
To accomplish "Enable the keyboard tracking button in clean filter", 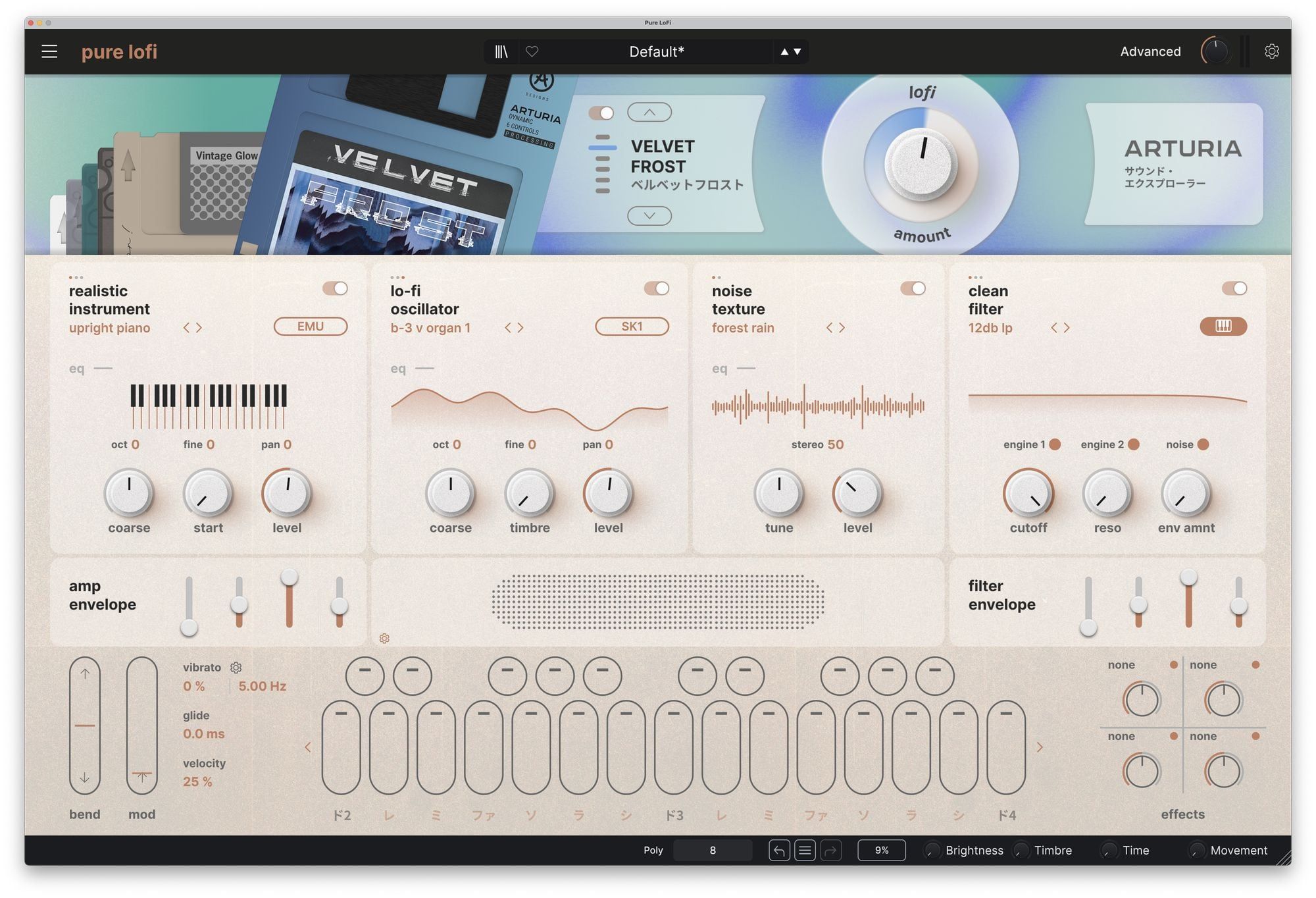I will click(1223, 327).
